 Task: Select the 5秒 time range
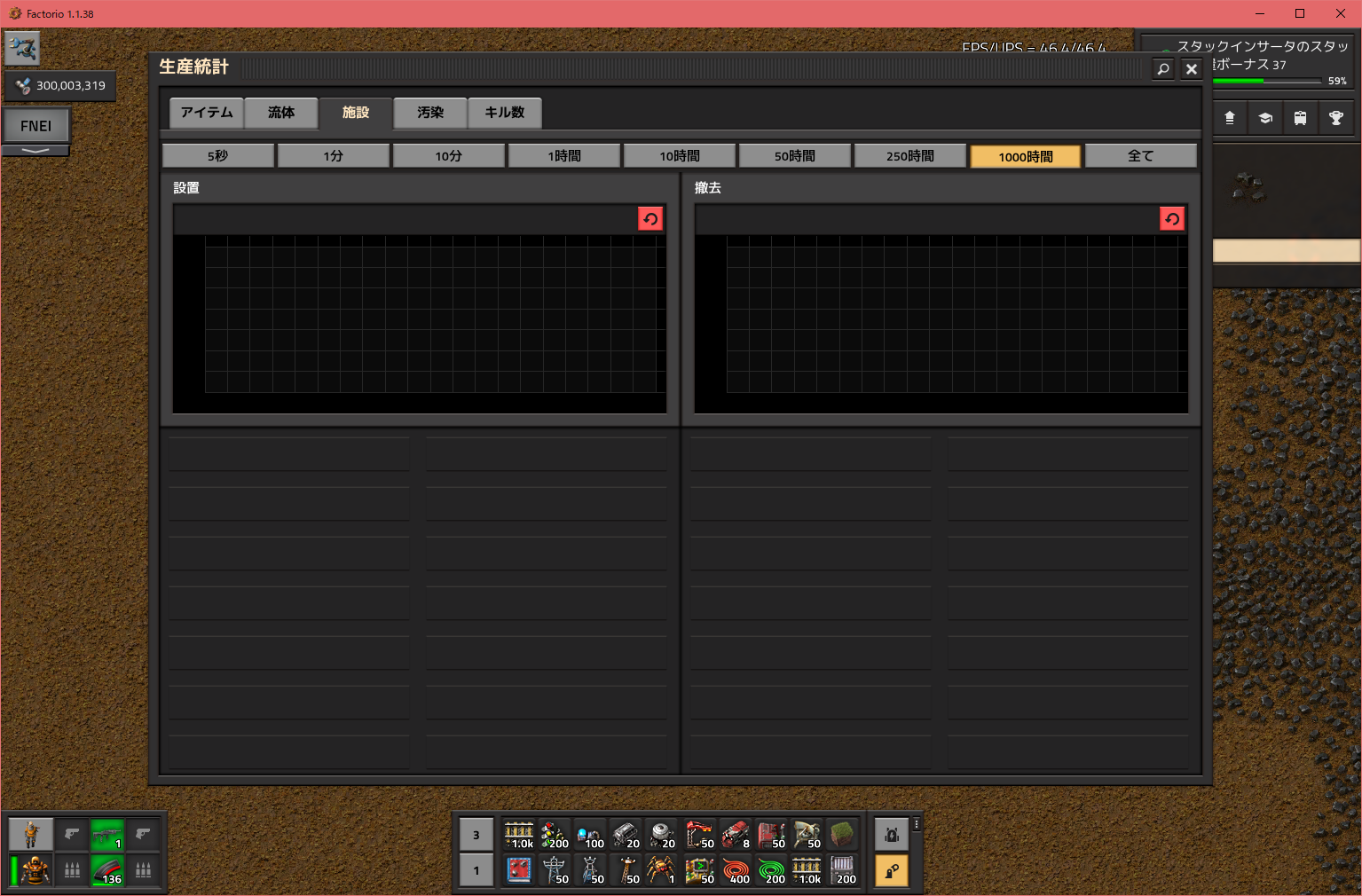point(218,156)
